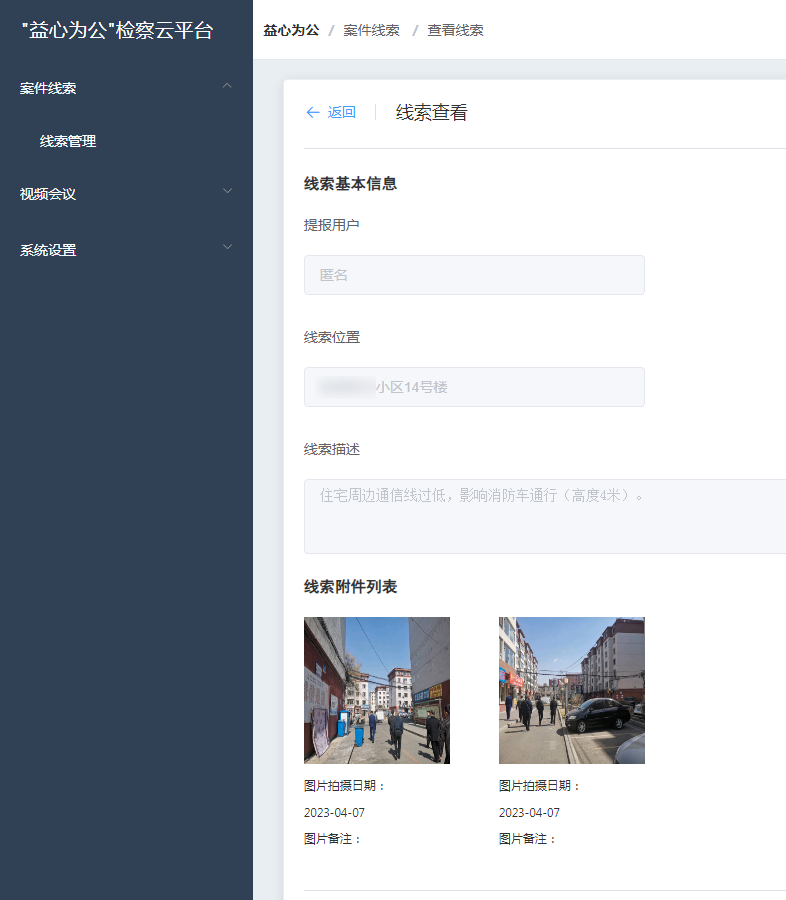Click the 线索描述 text area
This screenshot has width=786, height=900.
click(x=545, y=516)
